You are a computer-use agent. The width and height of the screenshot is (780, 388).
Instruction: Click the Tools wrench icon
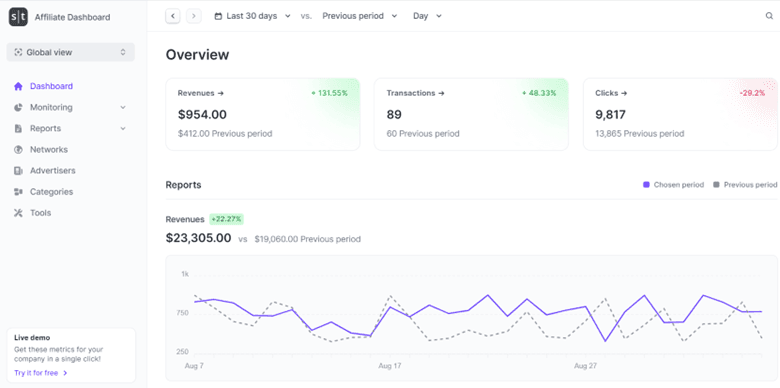pos(18,213)
